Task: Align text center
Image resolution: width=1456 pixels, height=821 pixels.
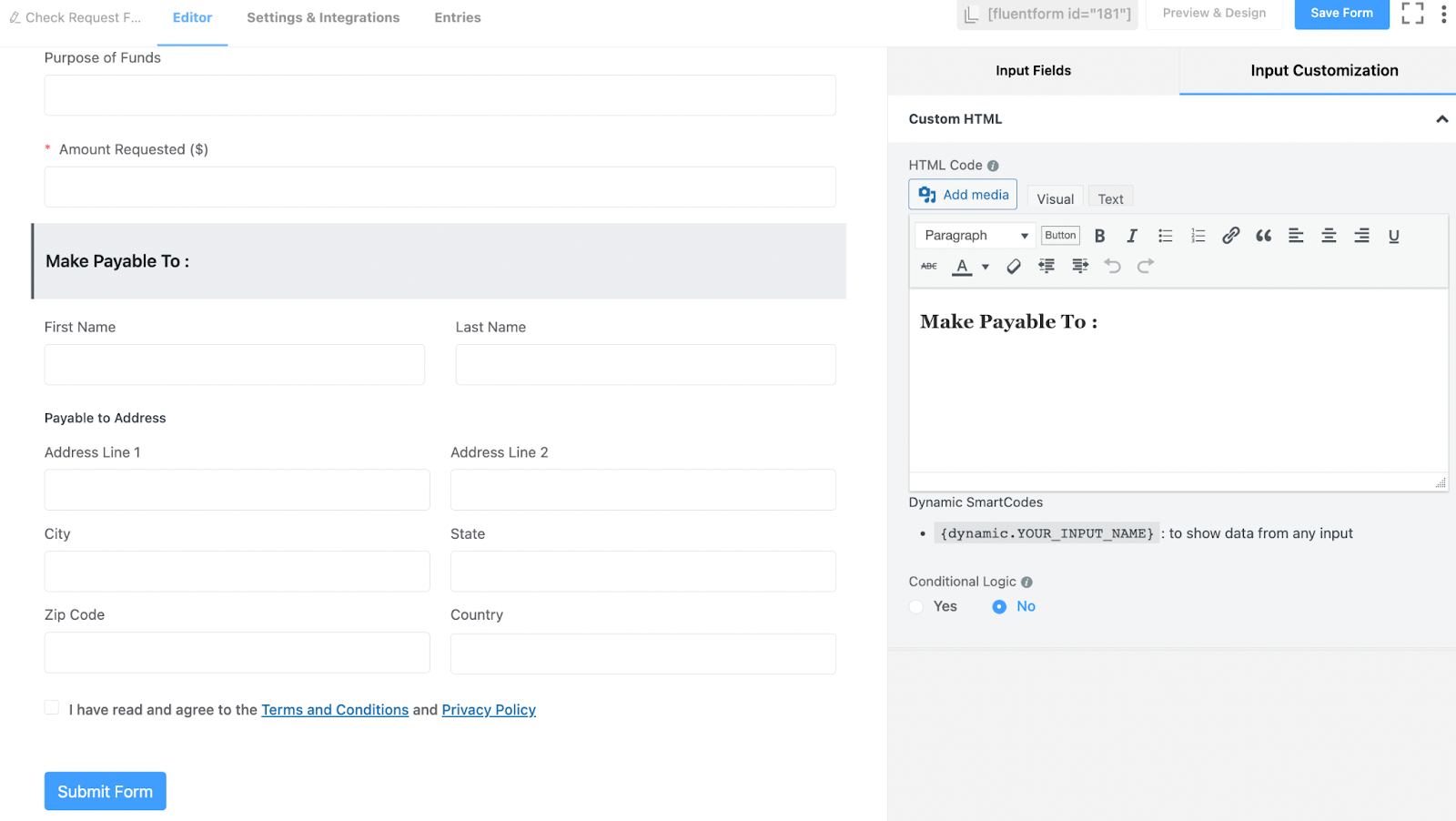Action: coord(1329,236)
